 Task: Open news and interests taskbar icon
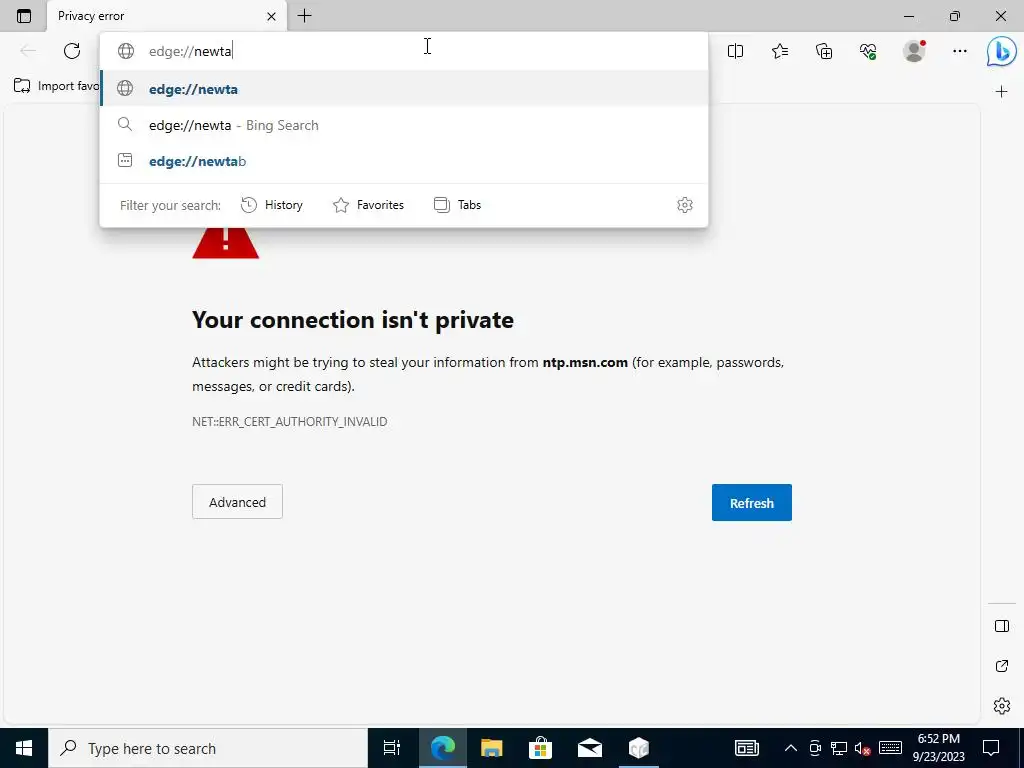tap(746, 748)
